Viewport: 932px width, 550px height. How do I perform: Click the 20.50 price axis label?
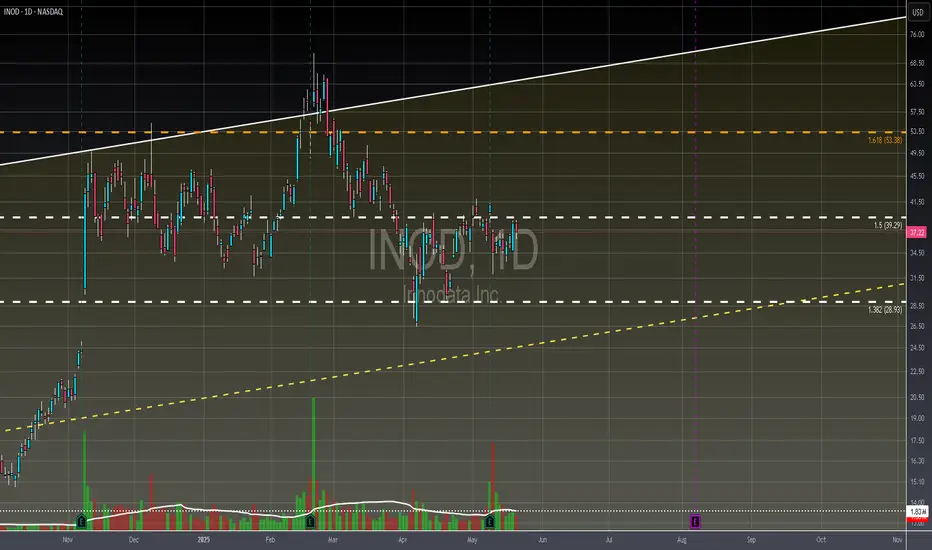click(917, 397)
